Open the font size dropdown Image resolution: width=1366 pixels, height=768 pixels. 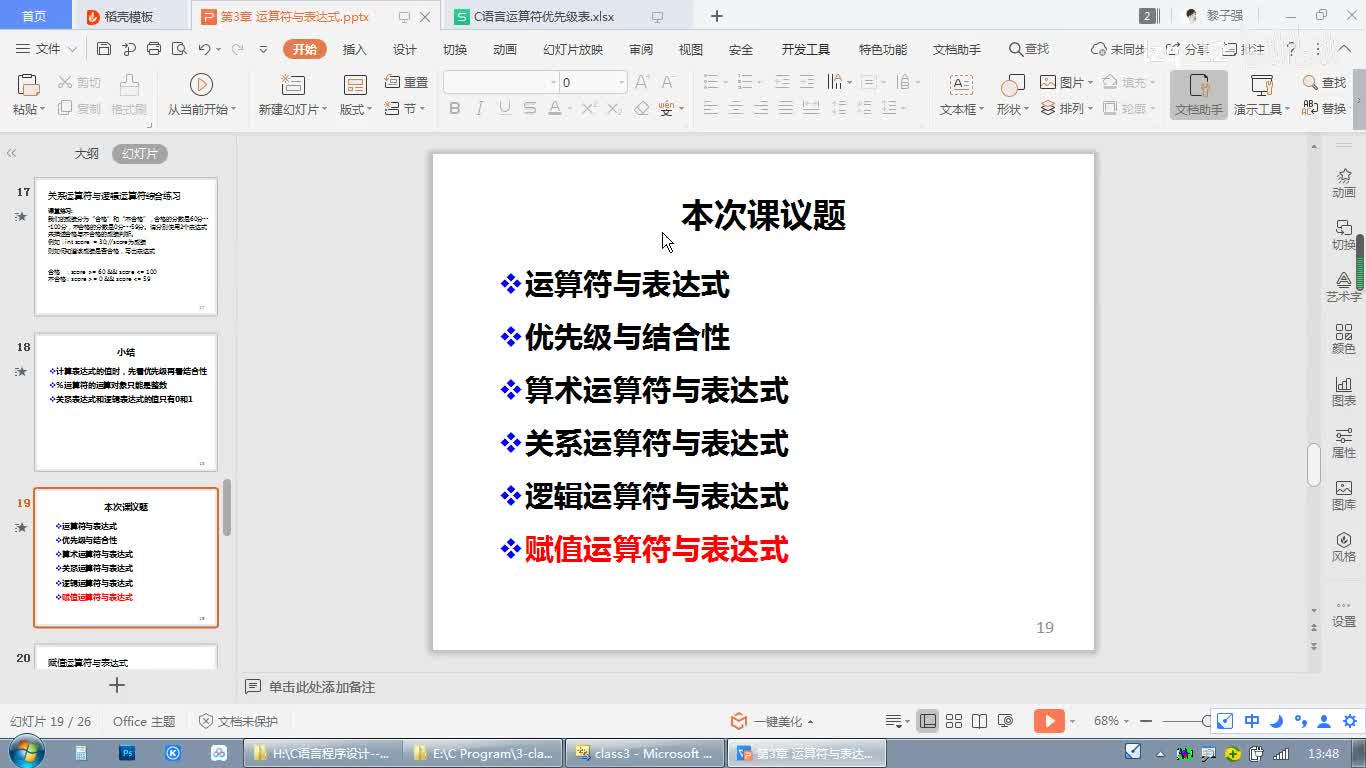pyautogui.click(x=621, y=83)
